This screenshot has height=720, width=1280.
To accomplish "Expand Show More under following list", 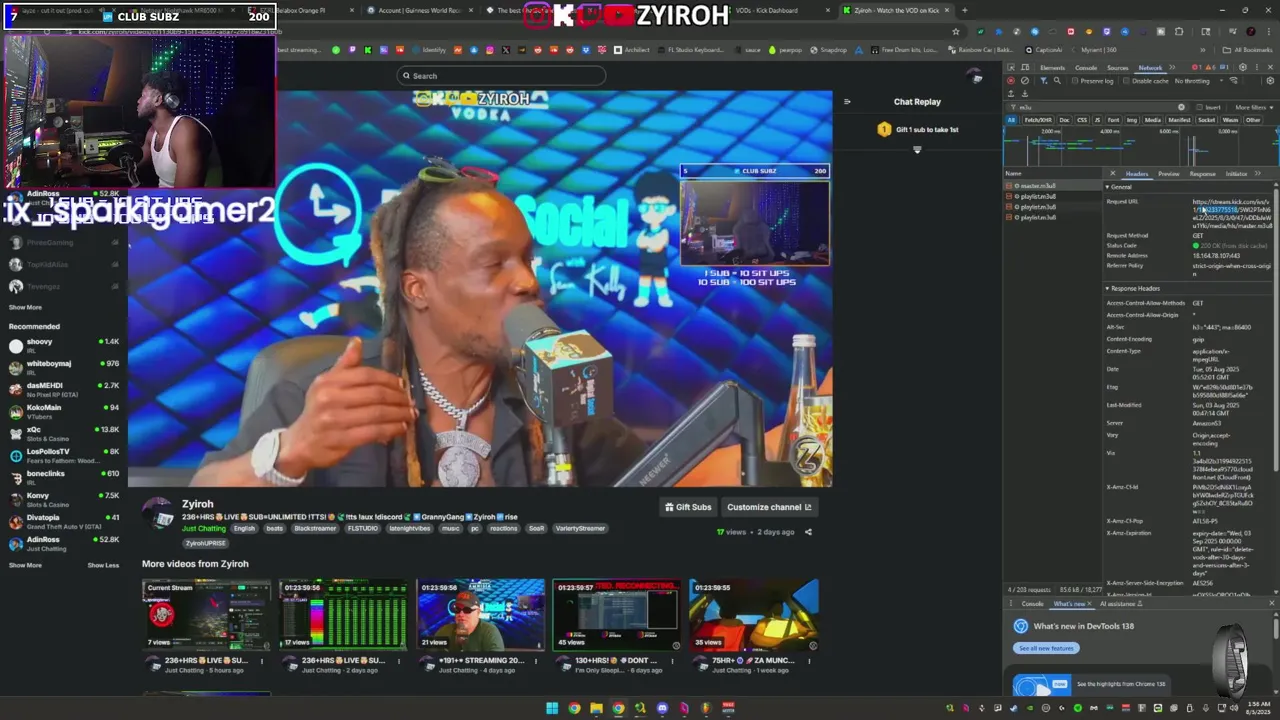I will point(25,307).
